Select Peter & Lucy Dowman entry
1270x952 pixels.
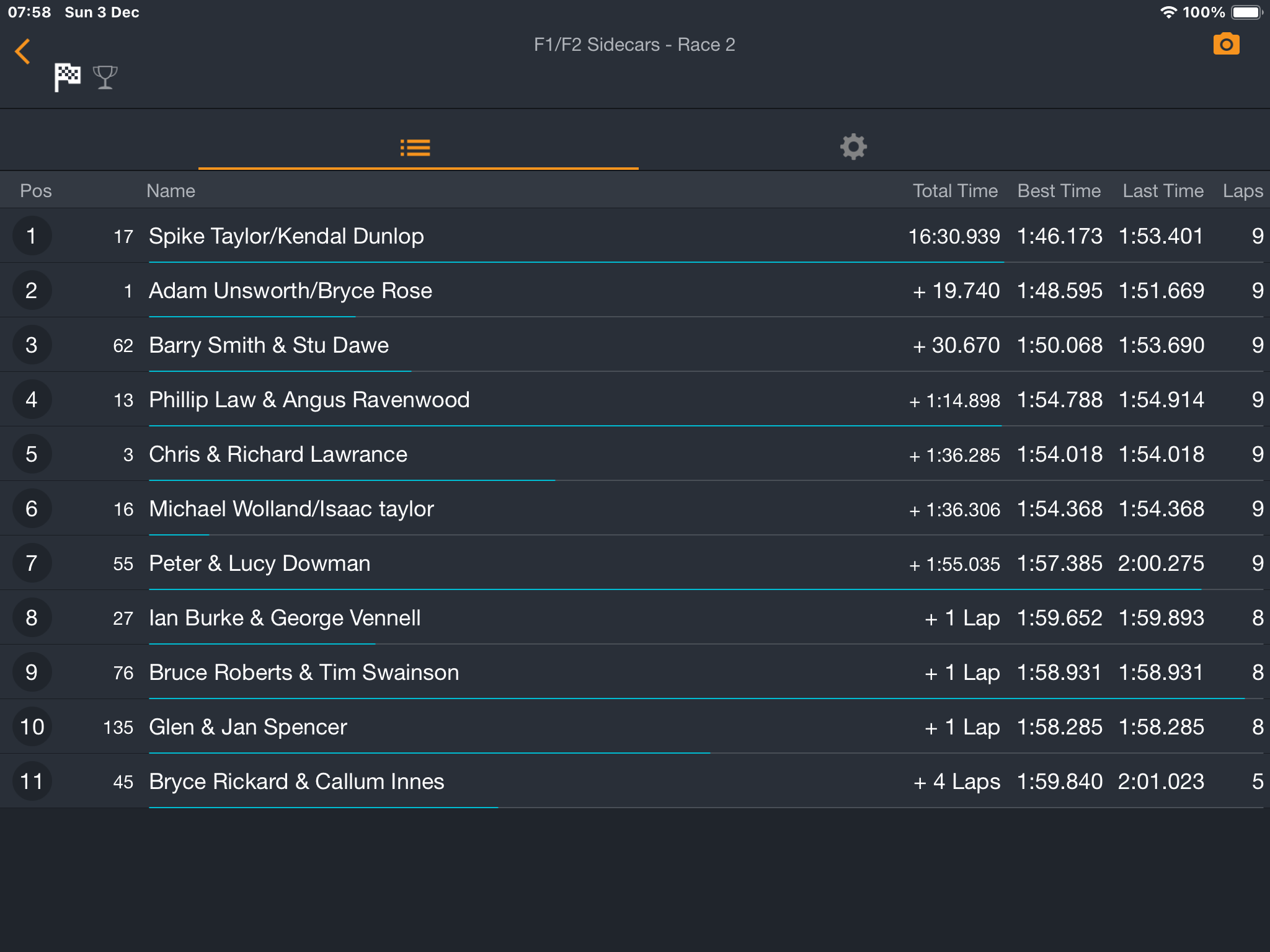[x=635, y=563]
